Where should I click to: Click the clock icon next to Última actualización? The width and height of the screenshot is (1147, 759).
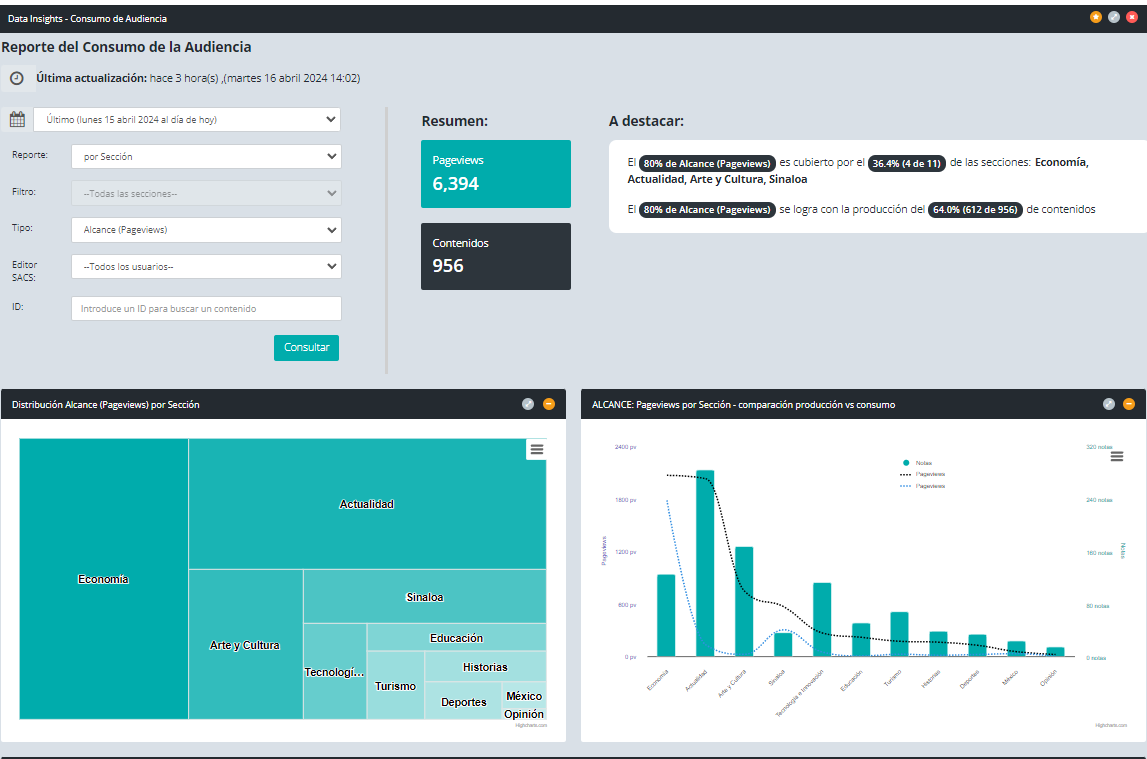tap(16, 78)
